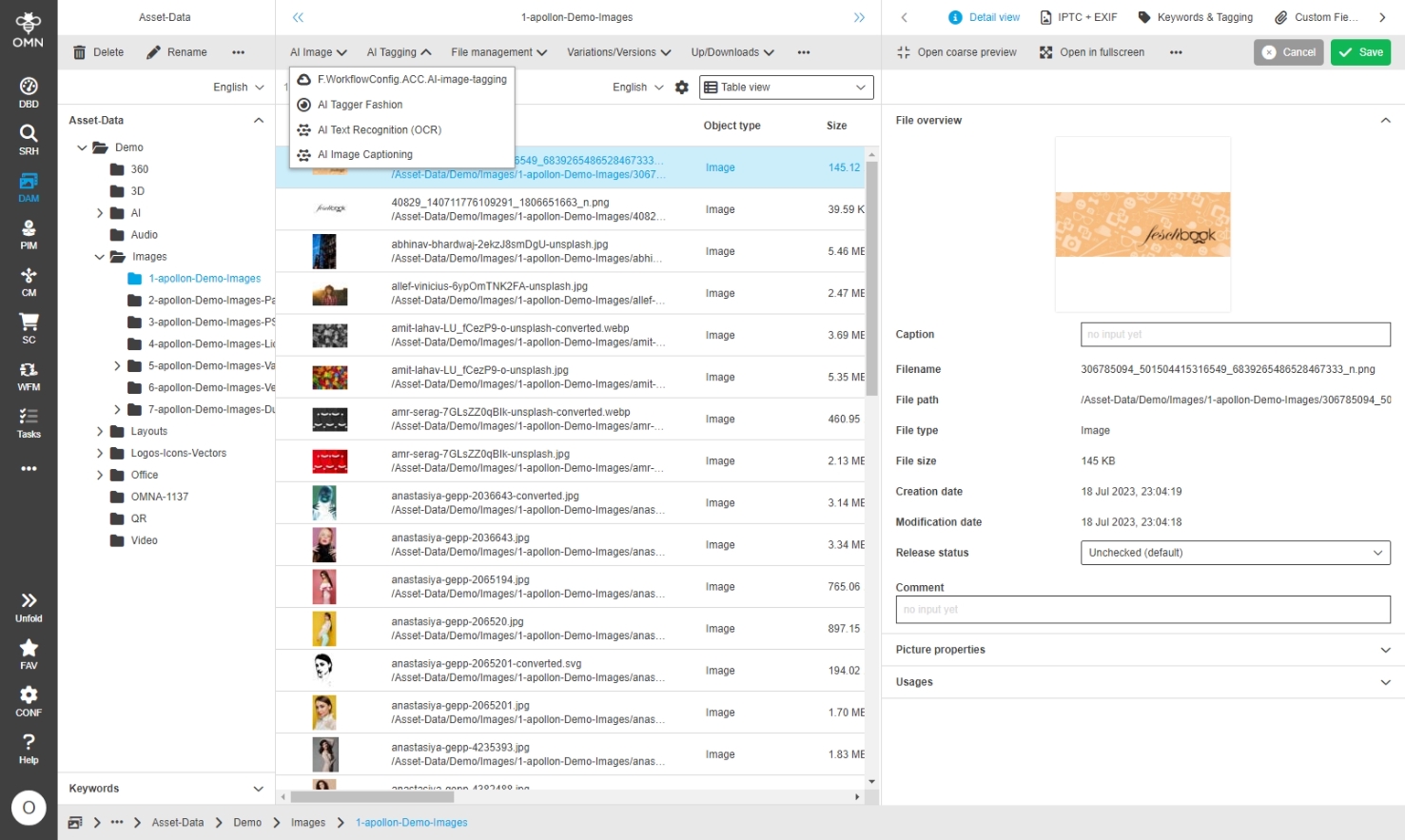This screenshot has width=1405, height=840.
Task: Click the table settings gear icon
Action: [x=681, y=88]
